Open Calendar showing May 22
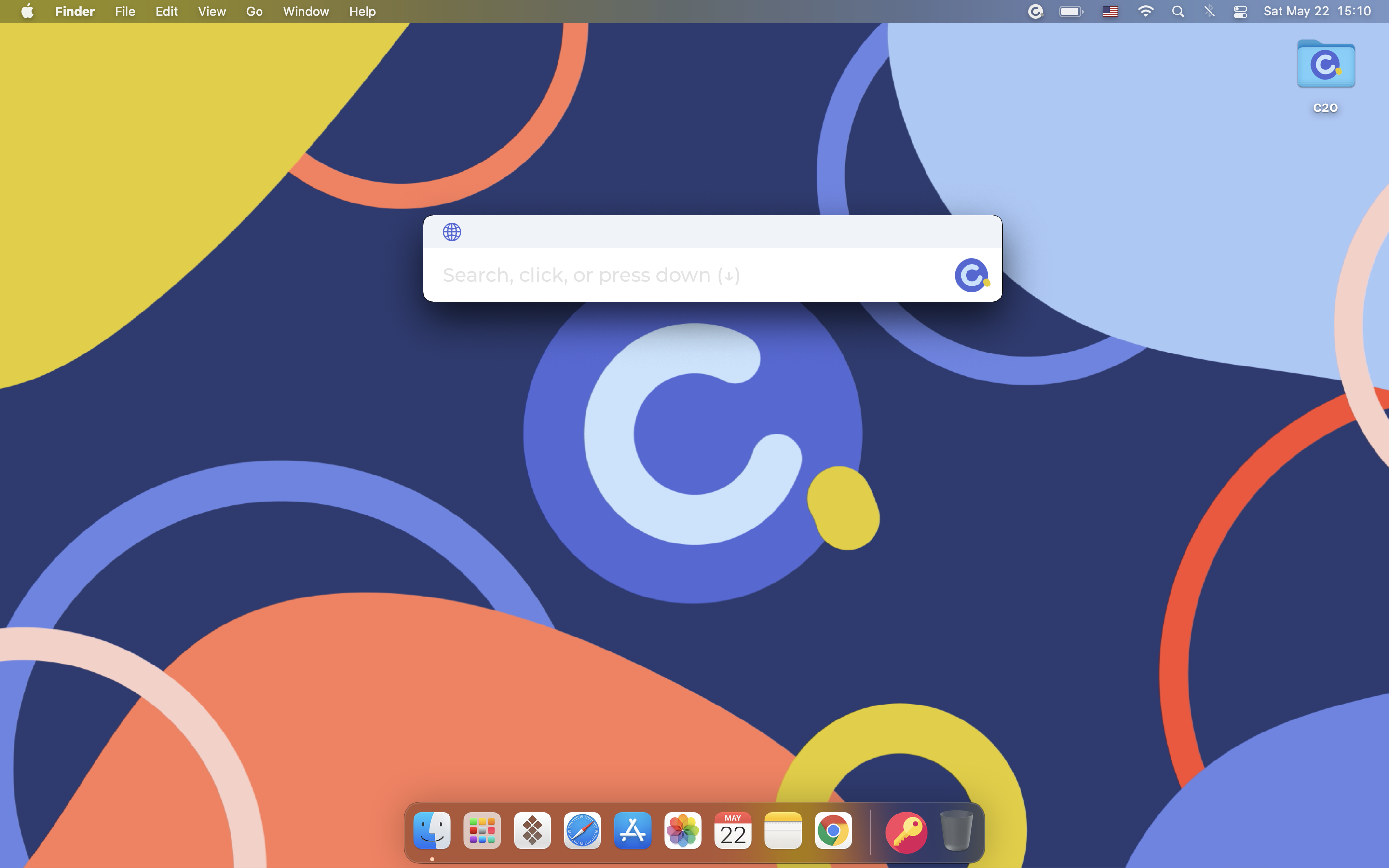 click(733, 830)
